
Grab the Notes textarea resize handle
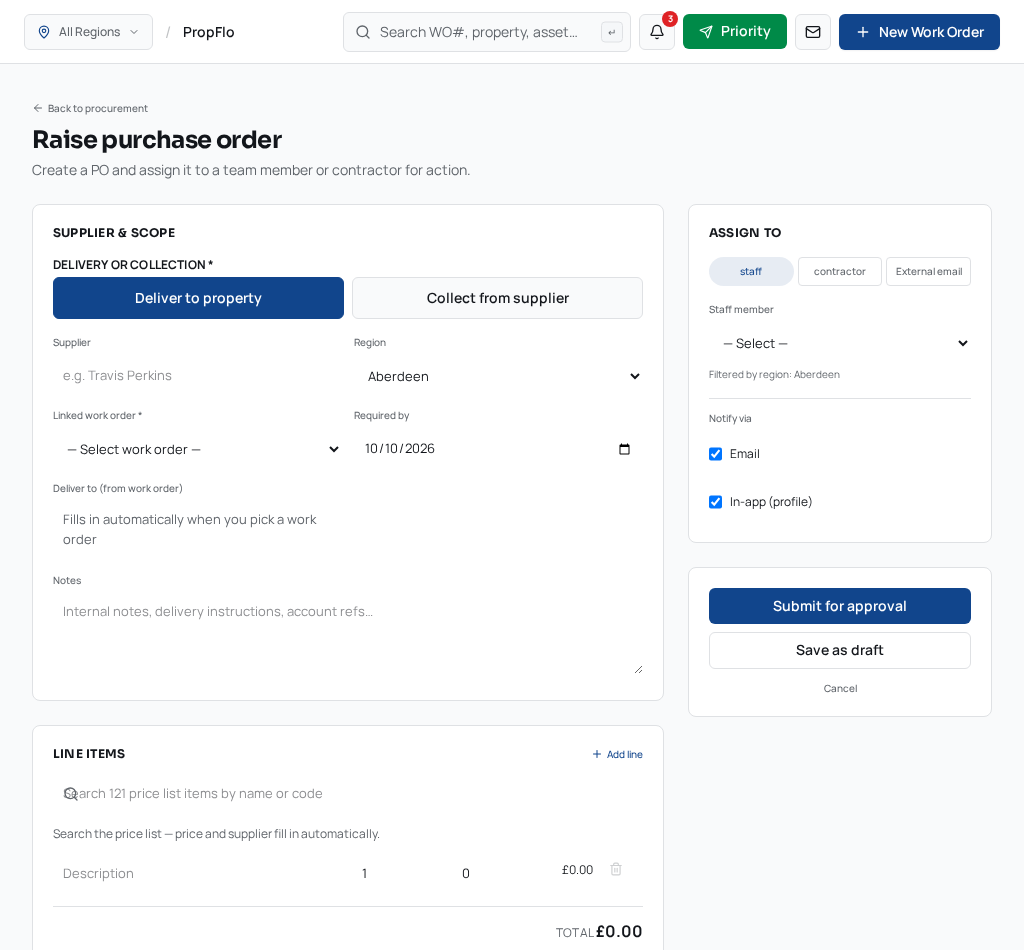(638, 669)
